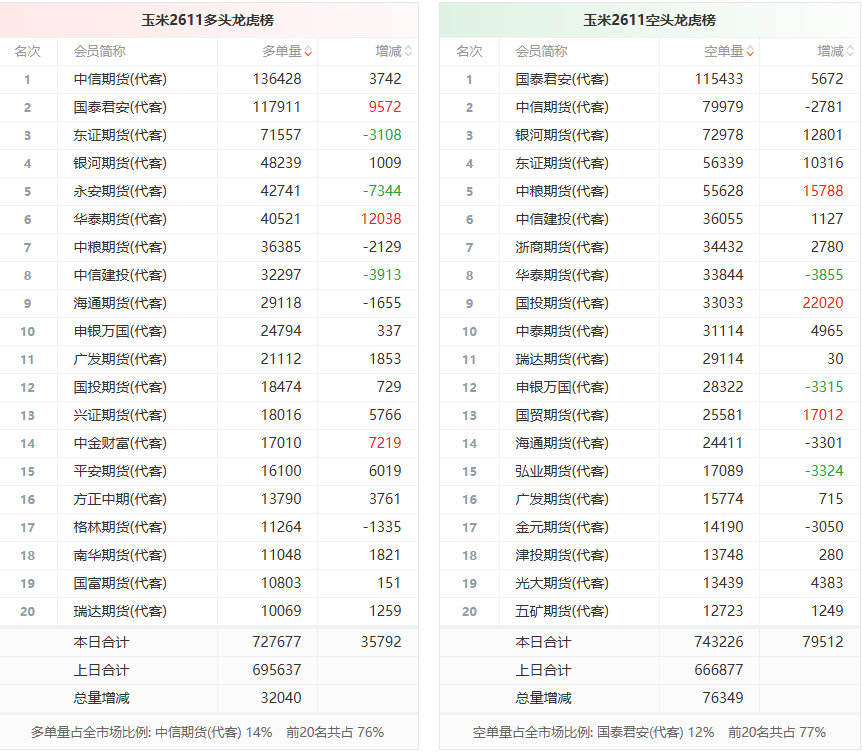863x752 pixels.
Task: Click 会员简称 column header in long table
Action: (100, 51)
